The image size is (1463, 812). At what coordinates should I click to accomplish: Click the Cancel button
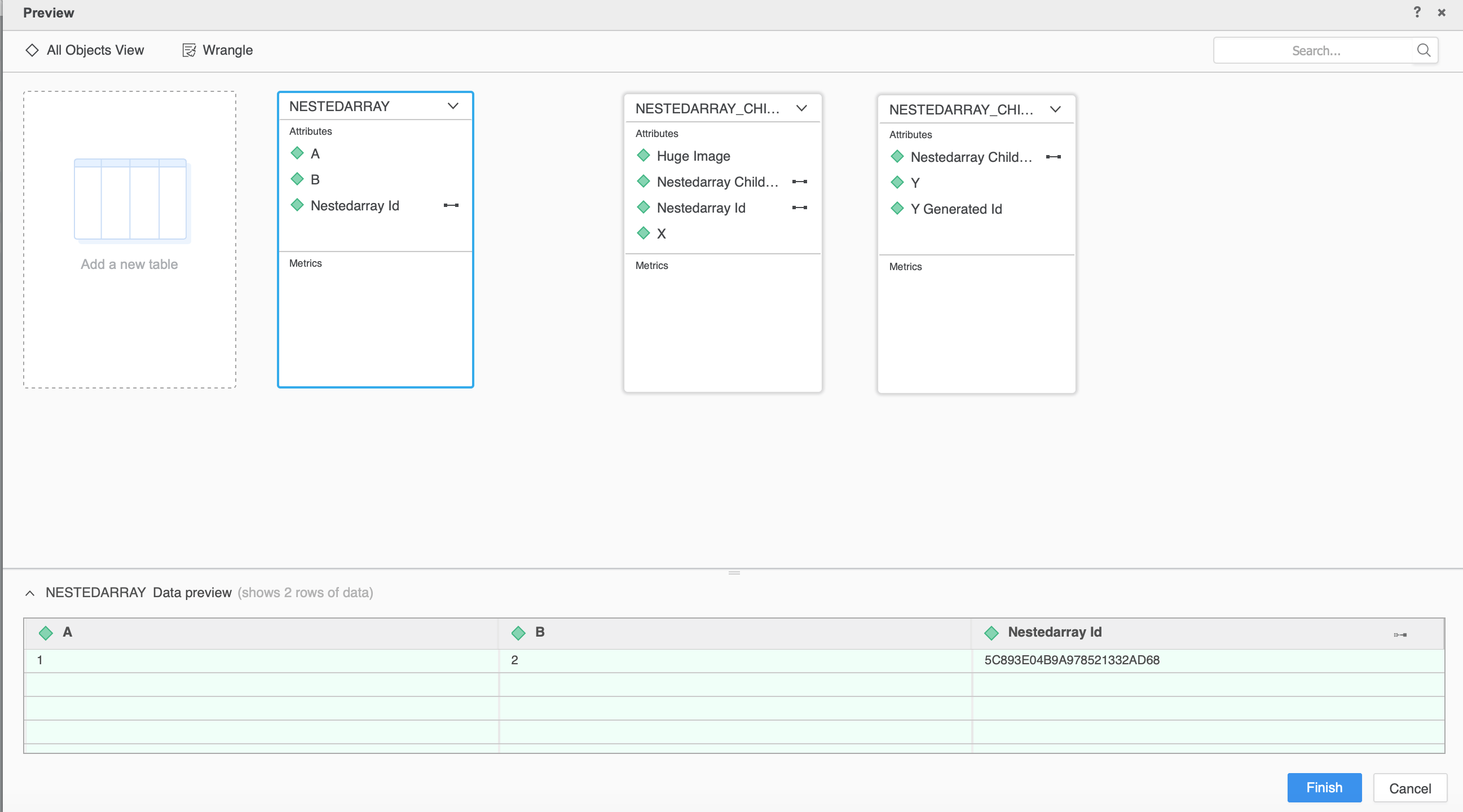(1409, 789)
